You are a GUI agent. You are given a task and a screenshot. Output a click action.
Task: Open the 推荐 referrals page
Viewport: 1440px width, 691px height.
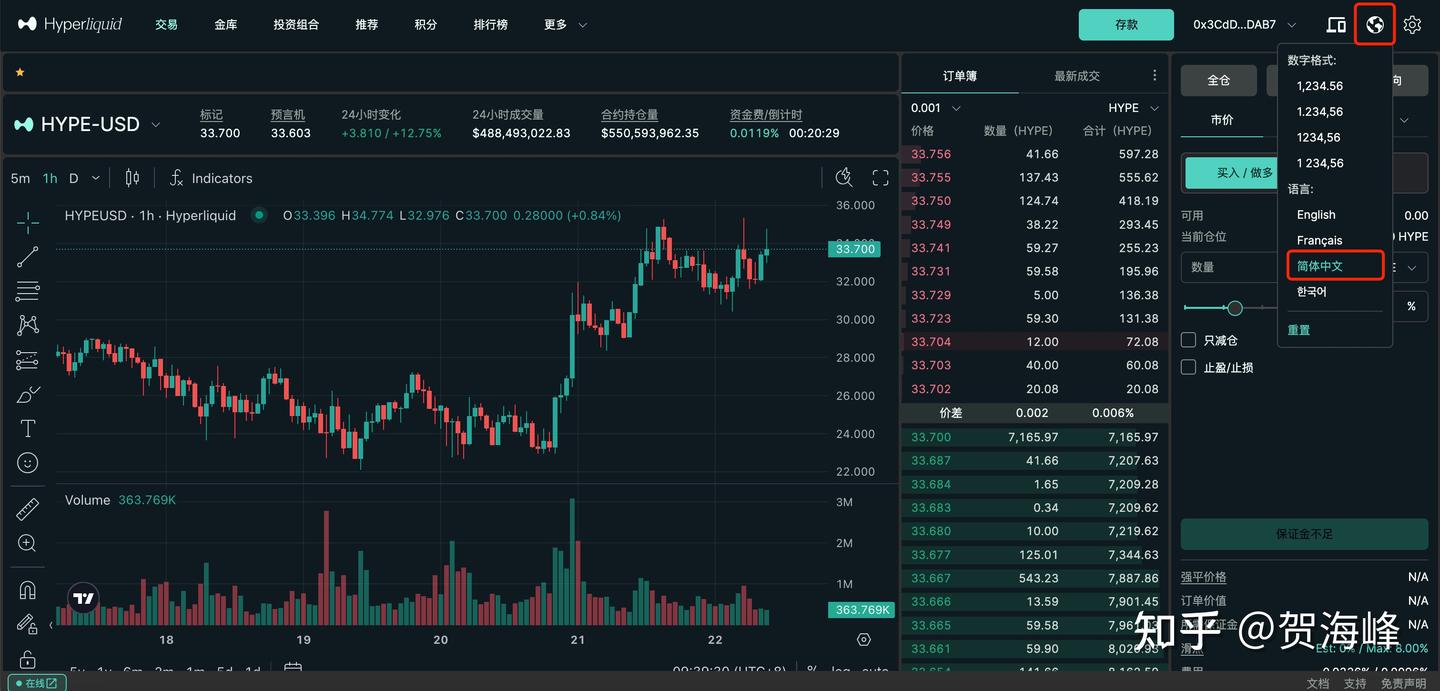pos(367,24)
